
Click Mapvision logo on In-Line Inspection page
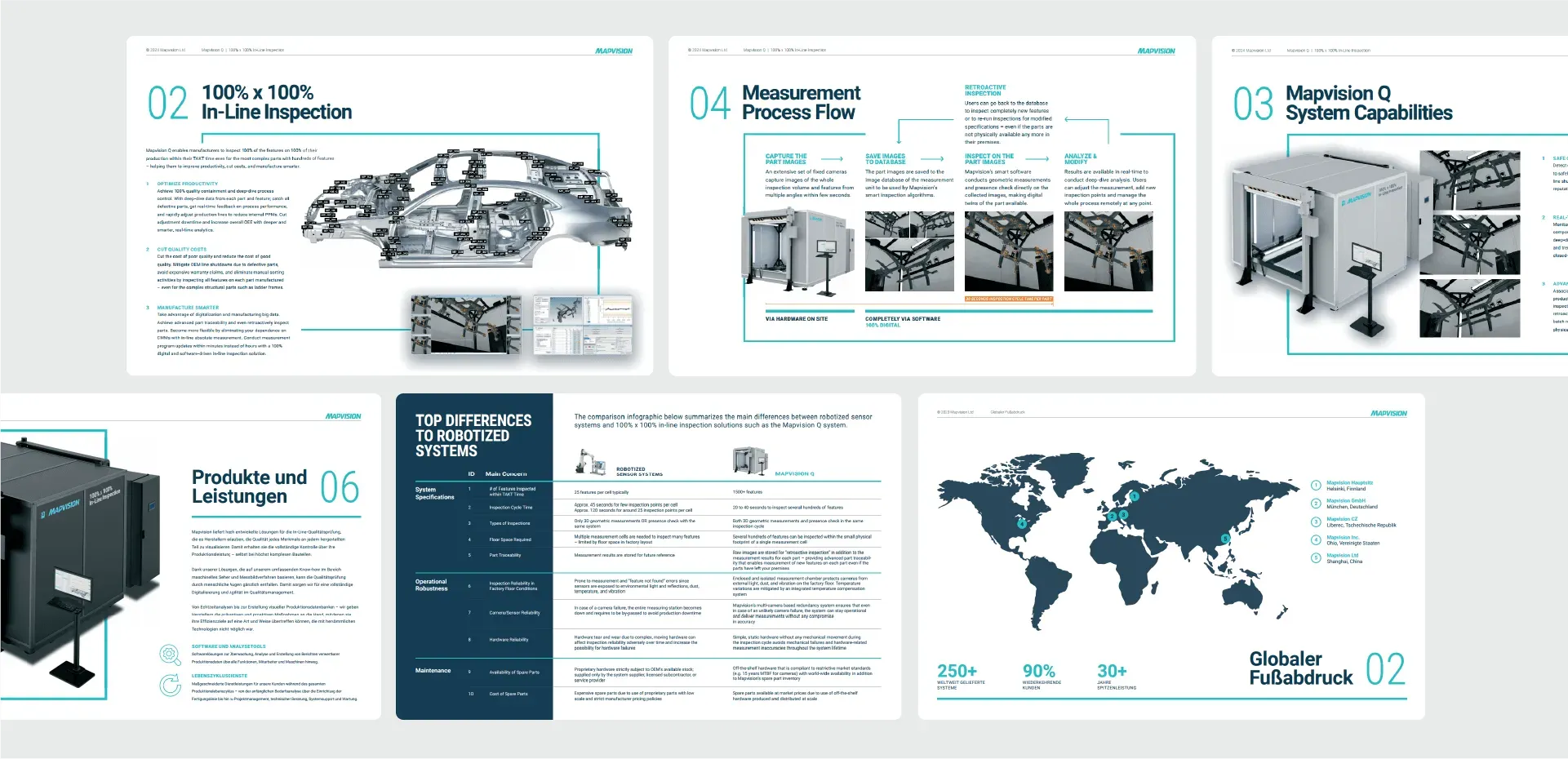614,51
